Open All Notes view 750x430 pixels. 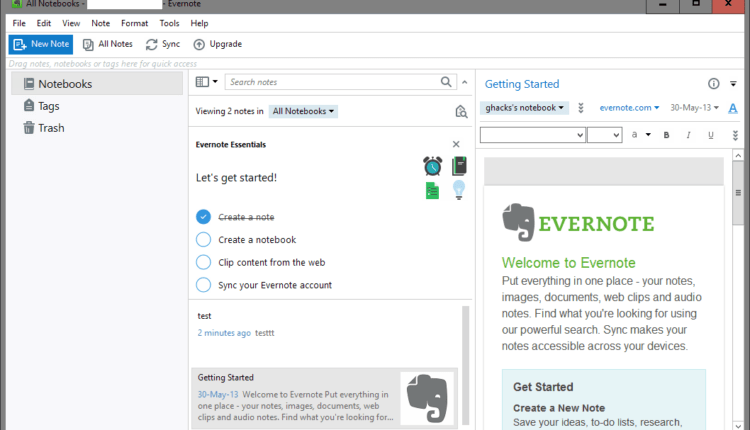[x=108, y=44]
